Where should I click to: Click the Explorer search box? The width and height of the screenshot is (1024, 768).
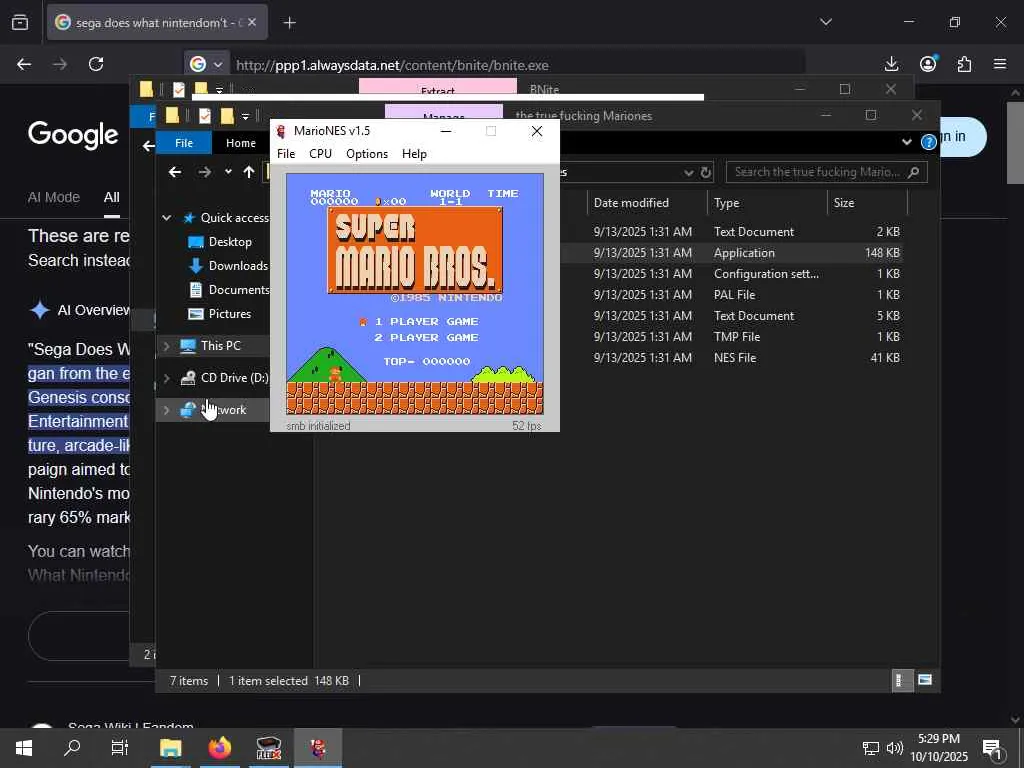coord(826,172)
